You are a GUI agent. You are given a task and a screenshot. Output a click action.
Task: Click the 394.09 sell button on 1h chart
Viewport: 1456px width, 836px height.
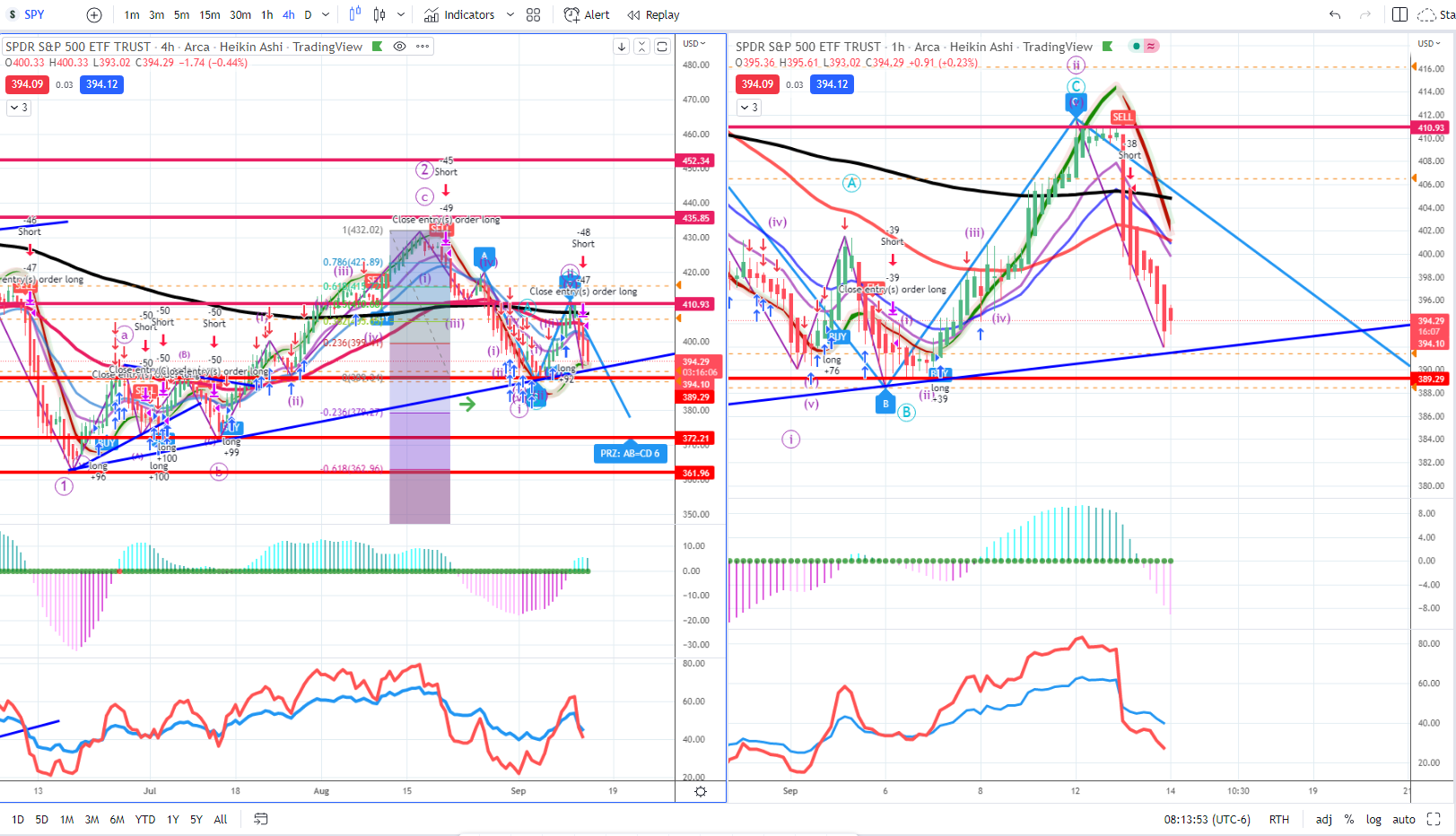[x=757, y=84]
